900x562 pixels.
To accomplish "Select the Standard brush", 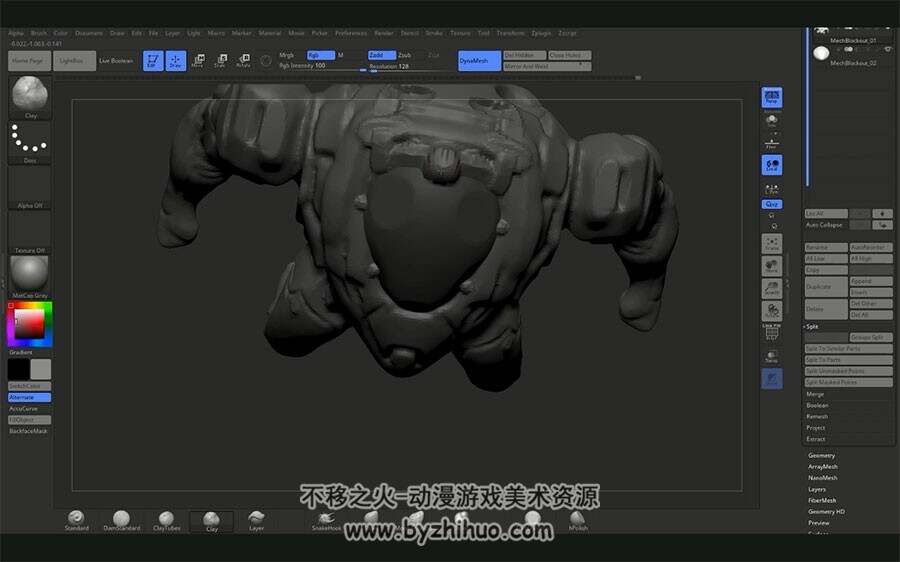I will click(x=76, y=520).
